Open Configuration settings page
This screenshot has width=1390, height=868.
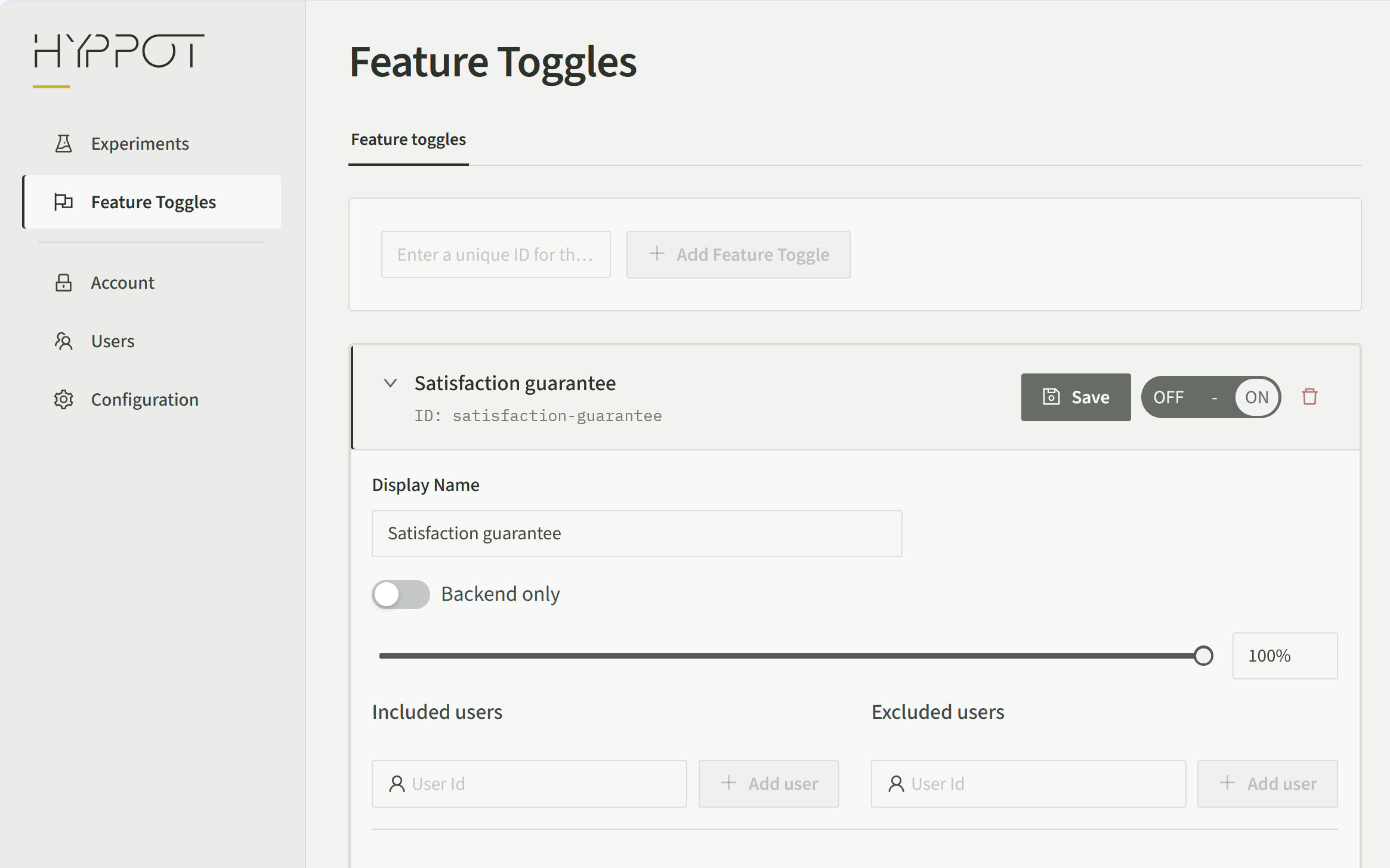pyautogui.click(x=152, y=400)
